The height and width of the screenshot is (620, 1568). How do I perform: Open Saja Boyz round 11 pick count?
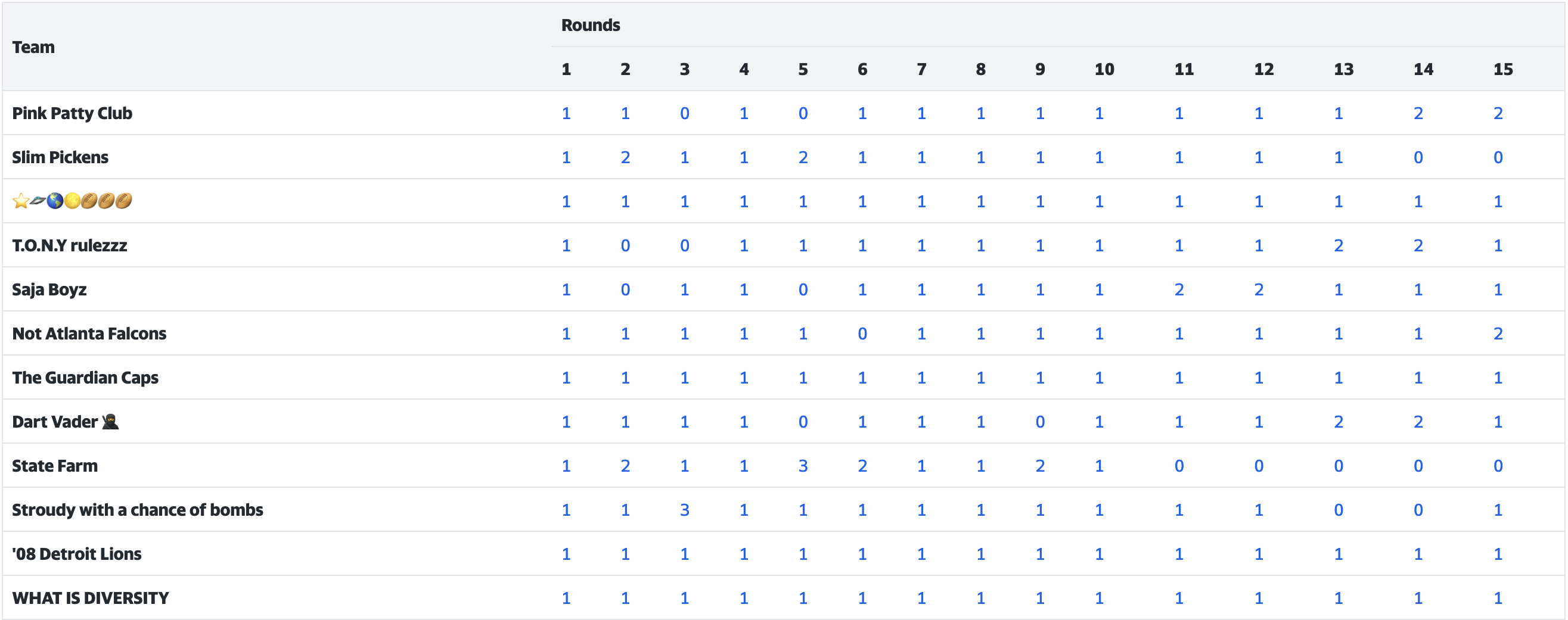tap(1178, 289)
